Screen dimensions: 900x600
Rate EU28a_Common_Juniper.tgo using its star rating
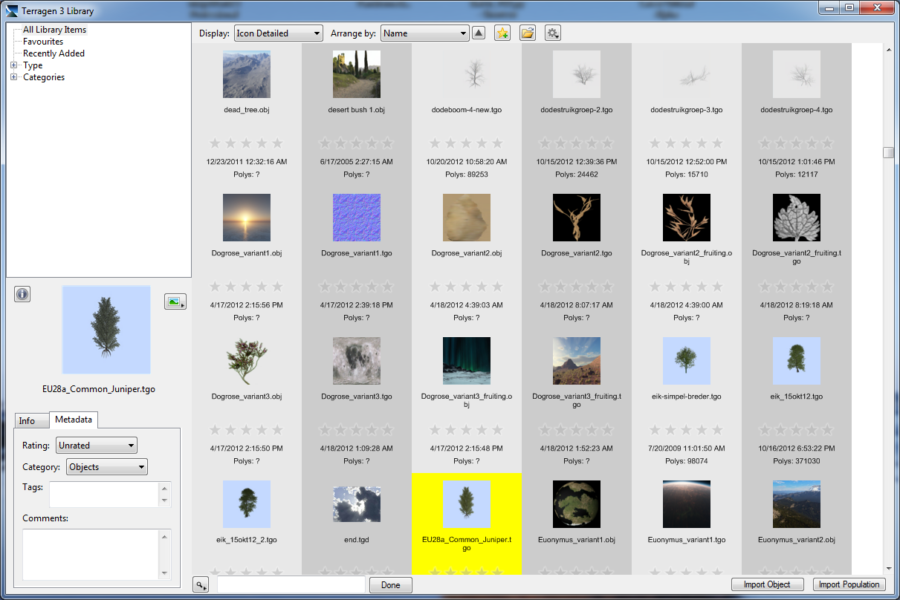(x=464, y=572)
